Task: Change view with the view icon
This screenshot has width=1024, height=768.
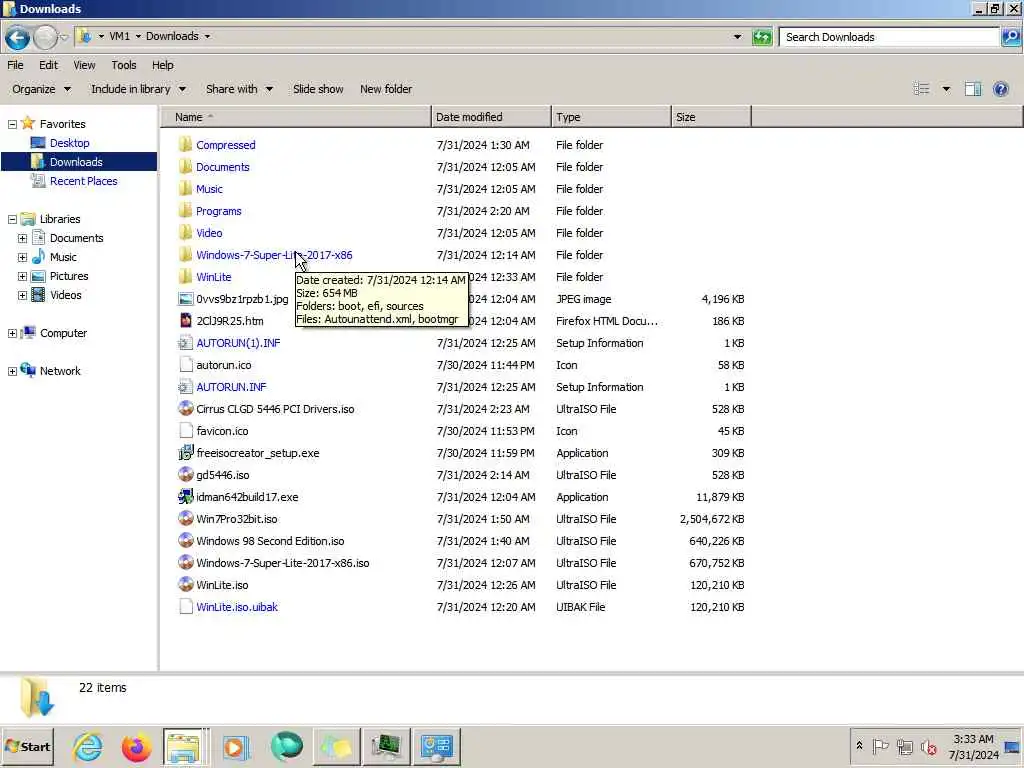Action: (x=921, y=89)
